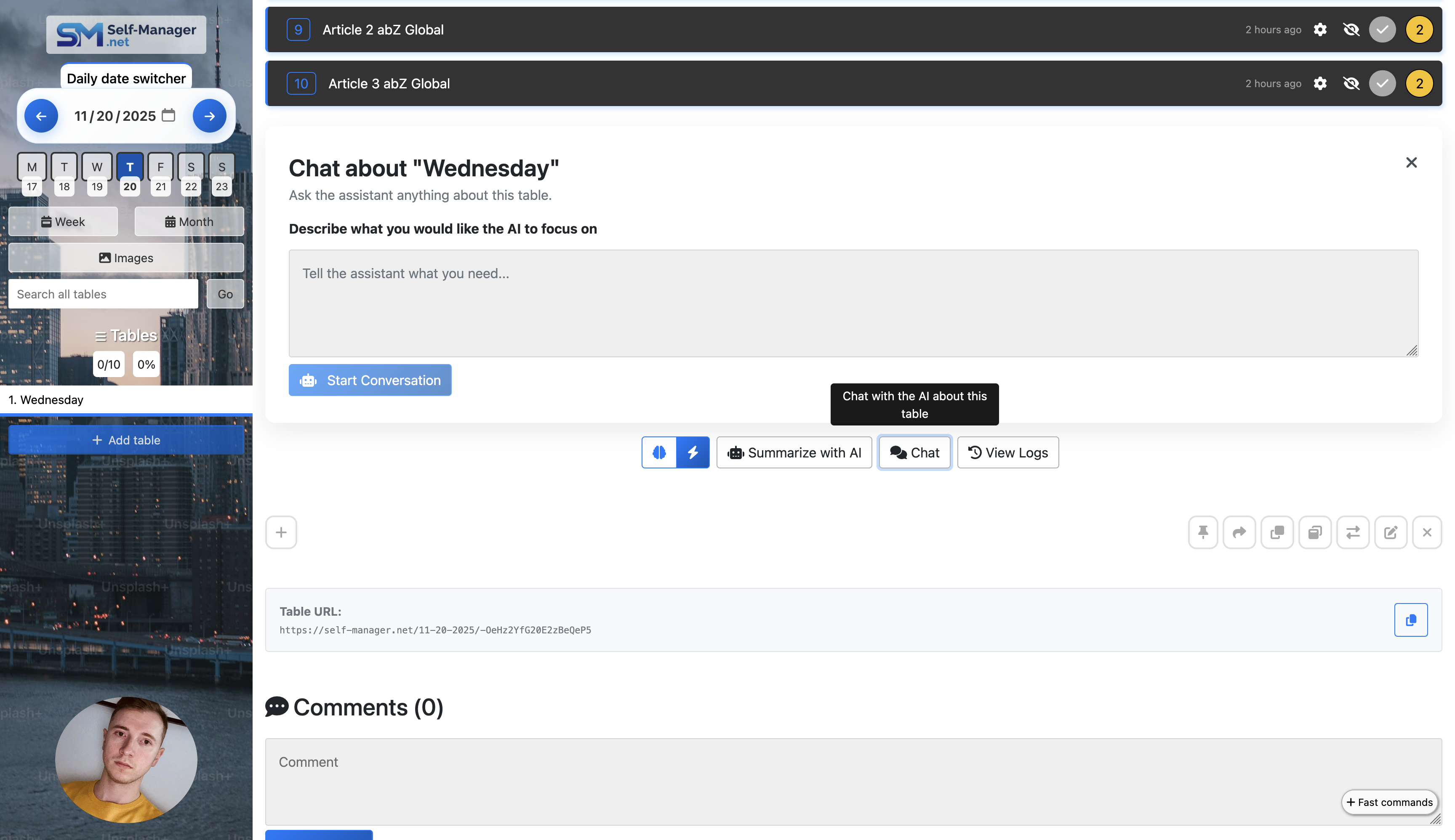This screenshot has height=840, width=1455.
Task: Click Summarize with AI button
Action: 794,452
